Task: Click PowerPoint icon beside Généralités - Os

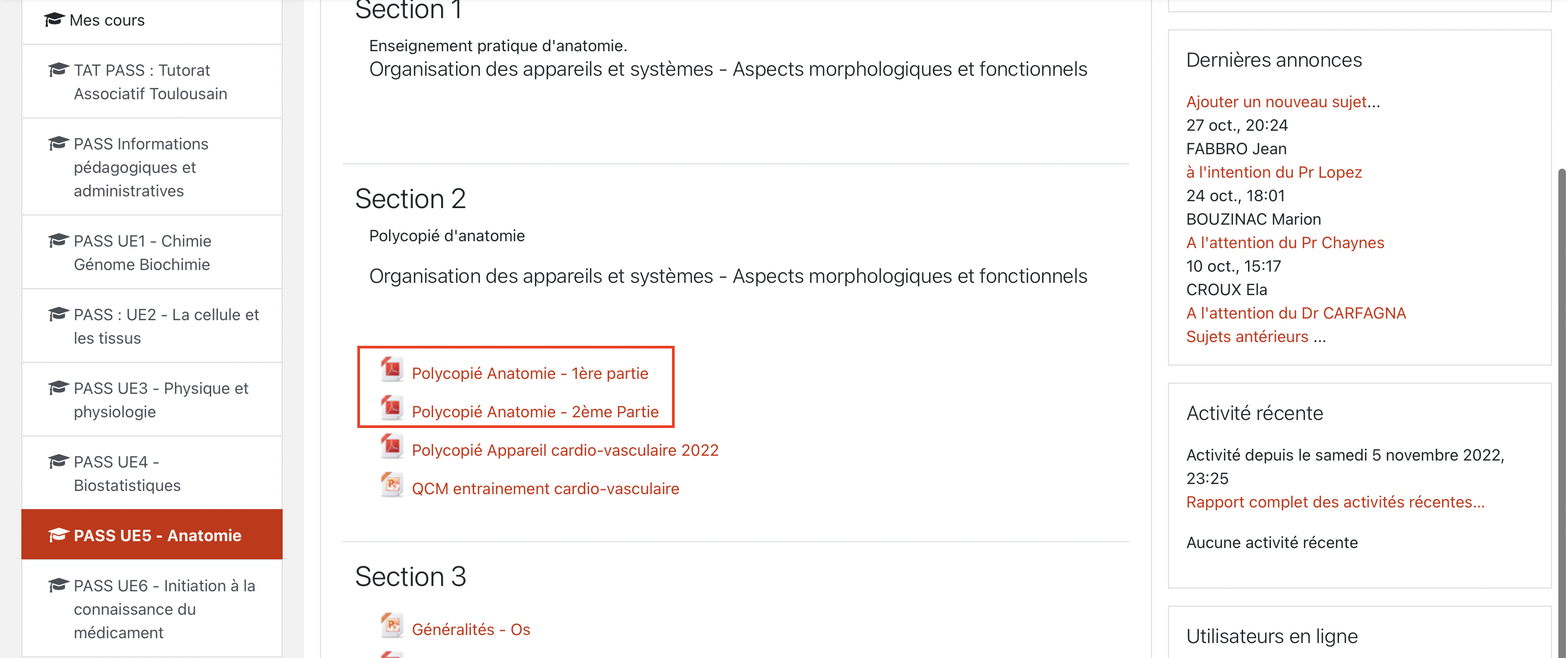Action: click(392, 625)
